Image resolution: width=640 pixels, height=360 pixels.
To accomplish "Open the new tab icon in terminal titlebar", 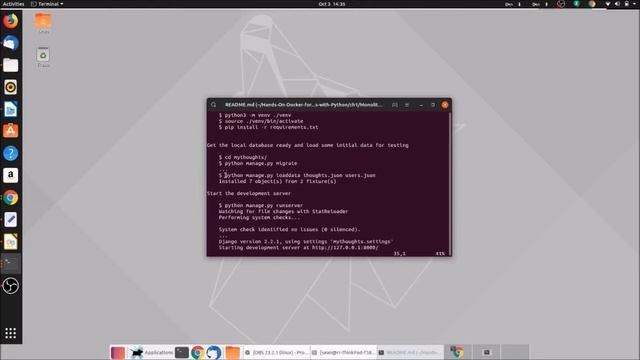I will (395, 105).
